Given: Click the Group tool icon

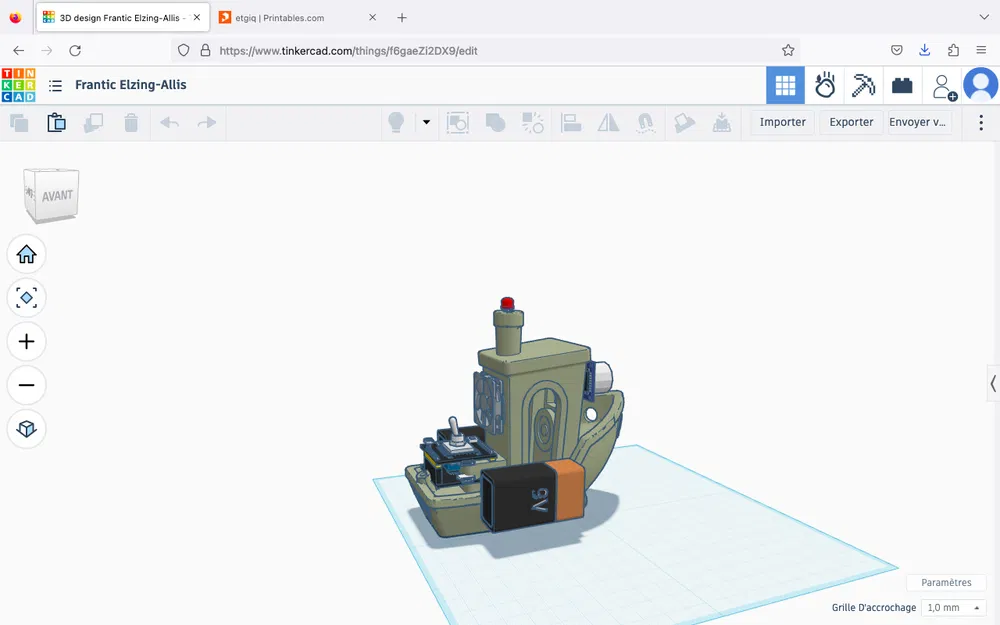Looking at the screenshot, I should click(496, 122).
